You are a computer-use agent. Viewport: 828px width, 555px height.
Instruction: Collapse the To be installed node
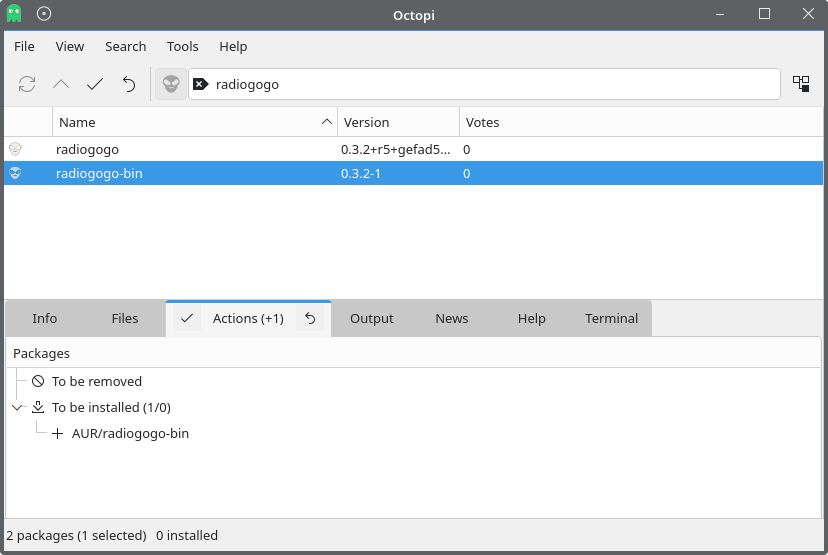click(x=17, y=407)
